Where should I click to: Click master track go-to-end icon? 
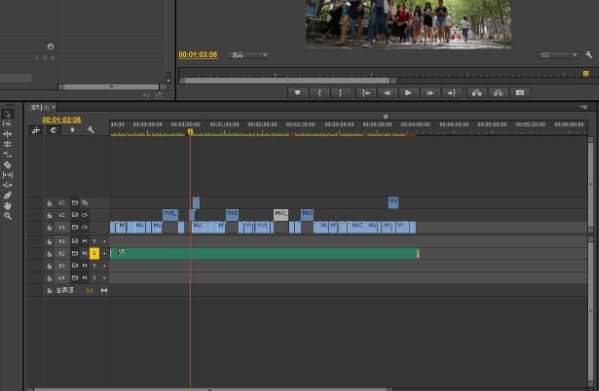pos(104,291)
